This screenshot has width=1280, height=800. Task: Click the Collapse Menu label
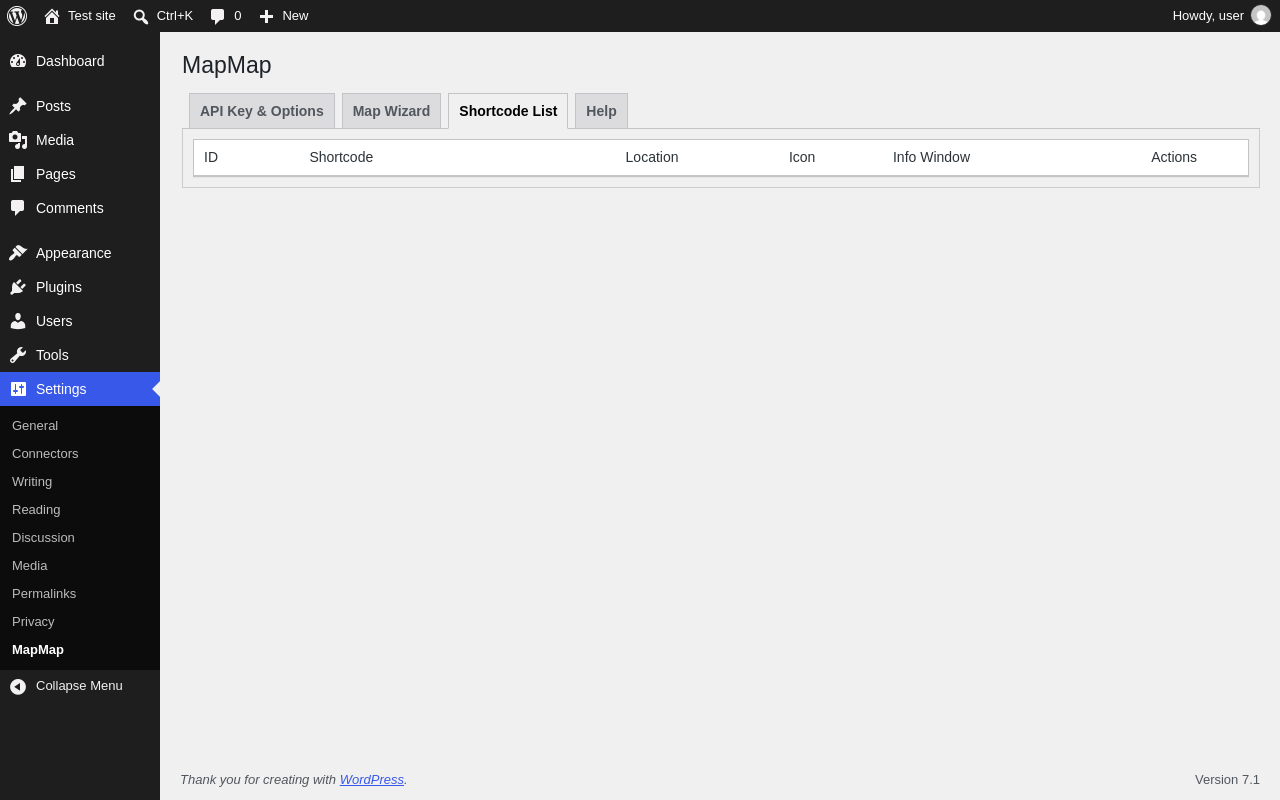point(79,685)
